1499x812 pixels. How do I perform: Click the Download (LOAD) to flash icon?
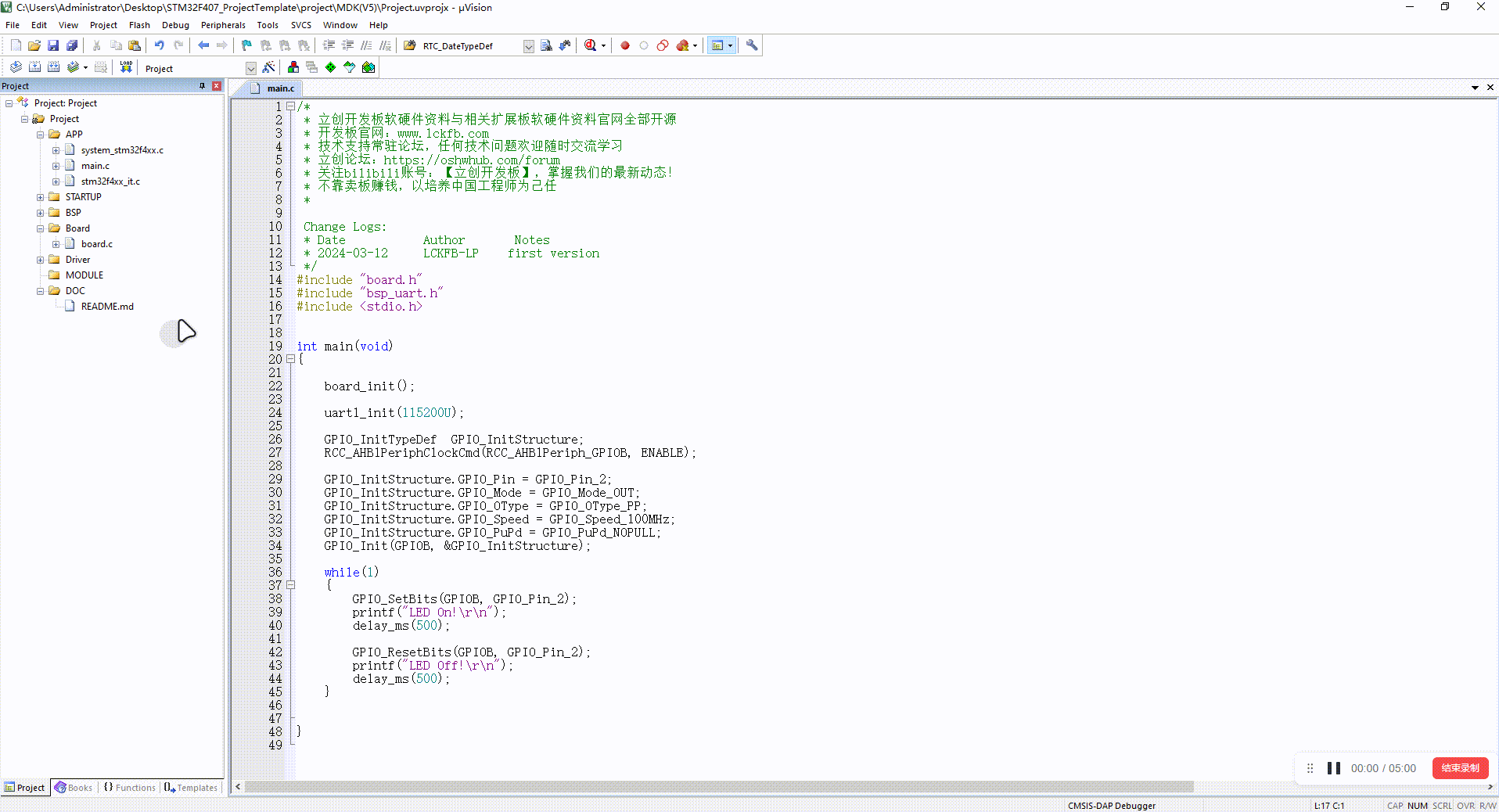[126, 67]
